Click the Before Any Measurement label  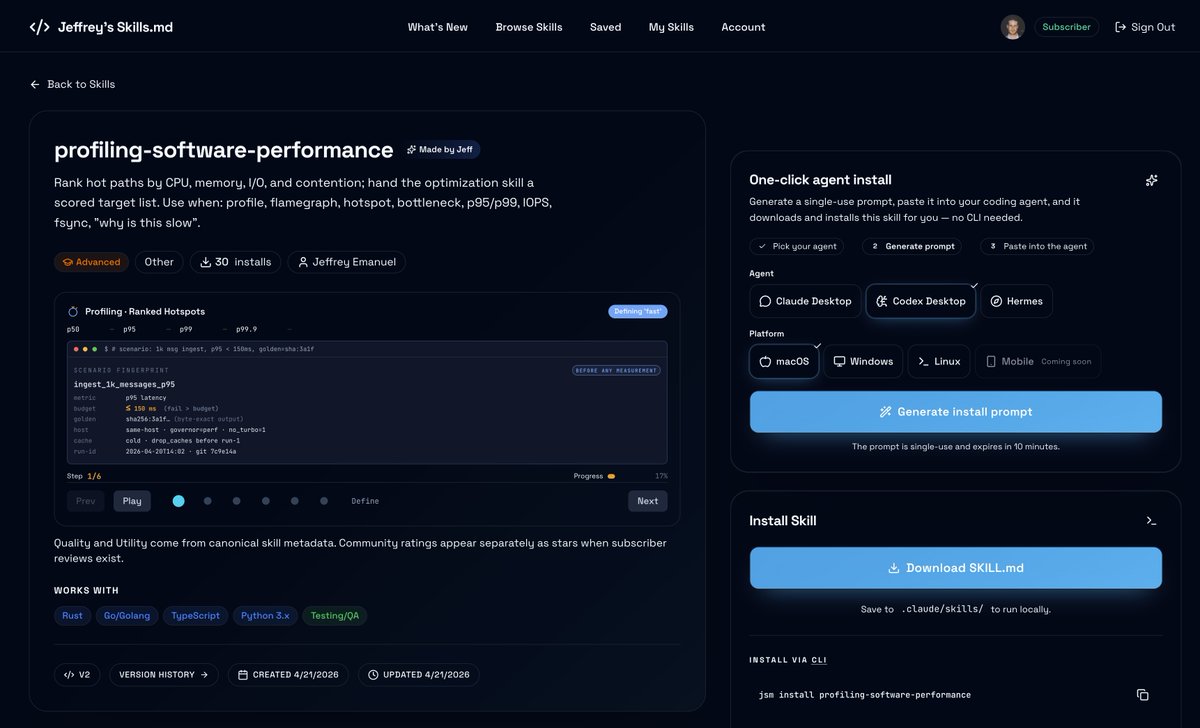(617, 371)
